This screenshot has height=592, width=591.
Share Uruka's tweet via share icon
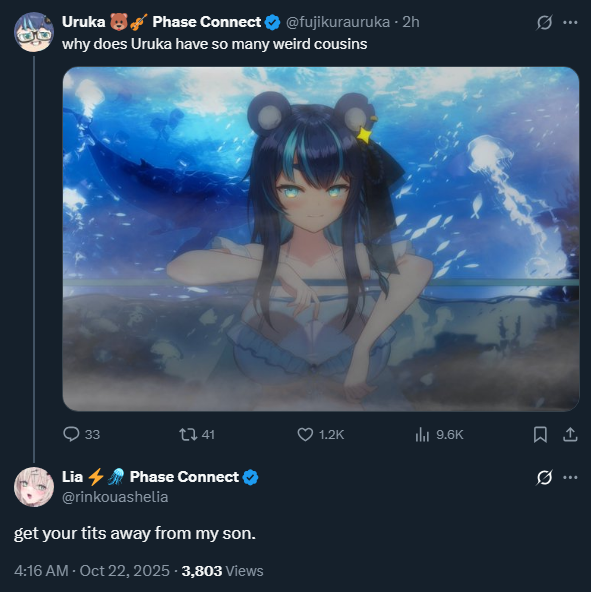coord(570,434)
